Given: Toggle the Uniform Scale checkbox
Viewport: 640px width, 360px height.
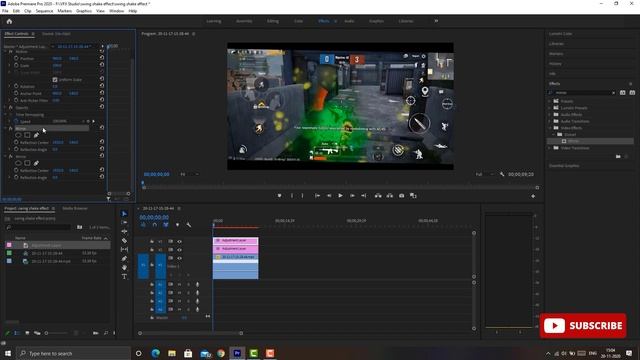Looking at the screenshot, I should 55,80.
